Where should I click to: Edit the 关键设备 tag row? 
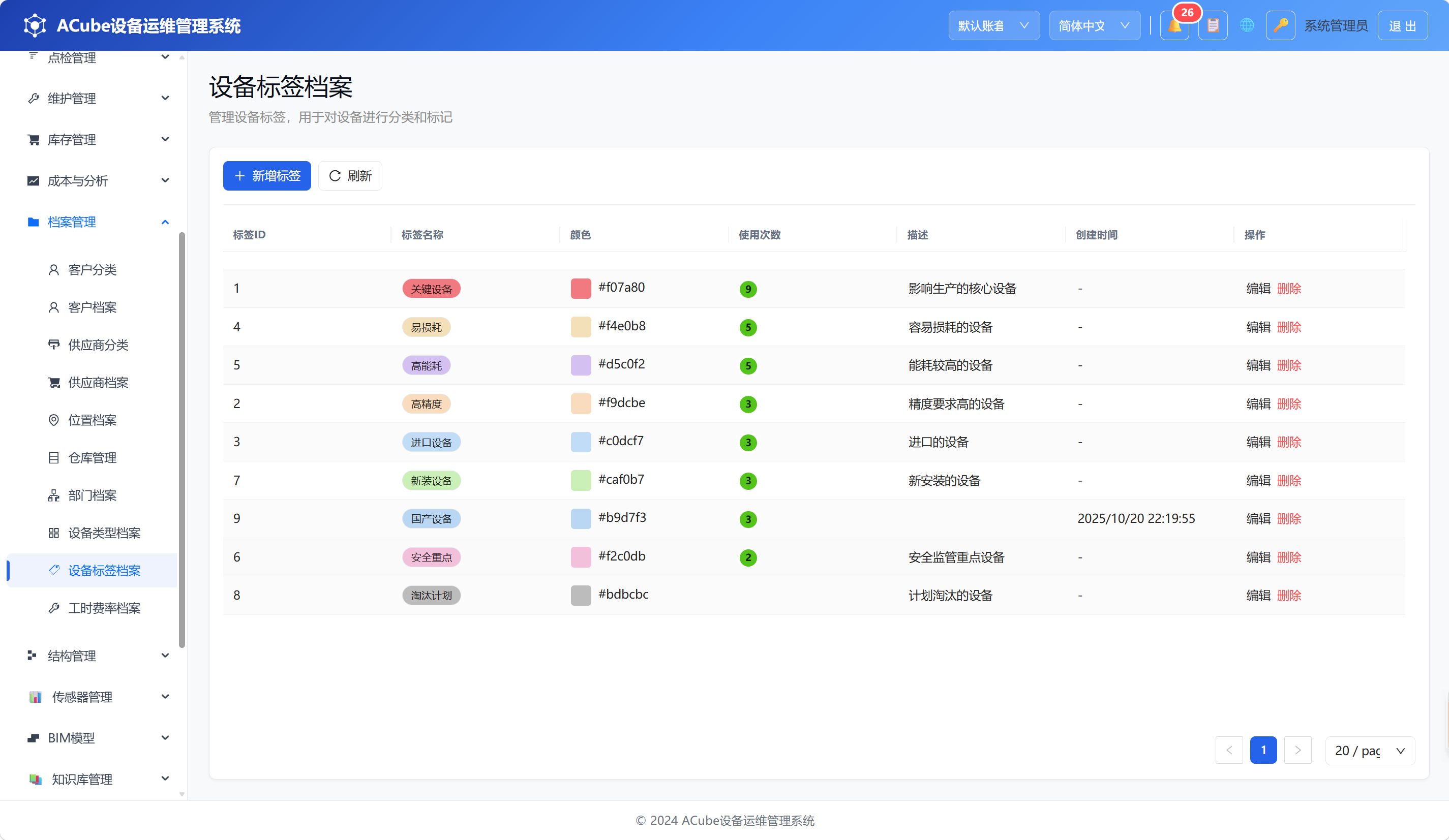tap(1258, 289)
